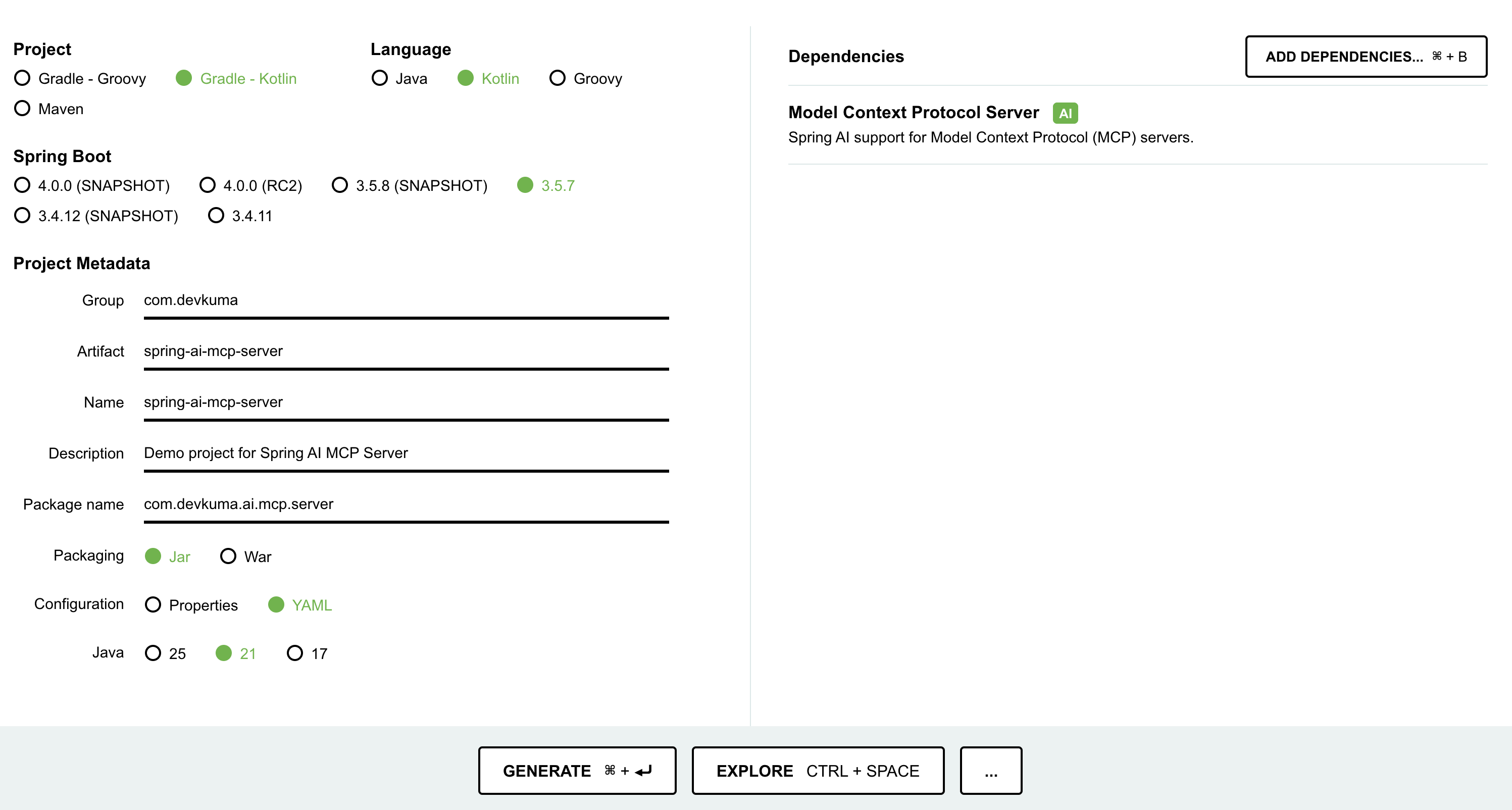Viewport: 1512px width, 810px height.
Task: Pick Groovy language option
Action: (x=558, y=78)
